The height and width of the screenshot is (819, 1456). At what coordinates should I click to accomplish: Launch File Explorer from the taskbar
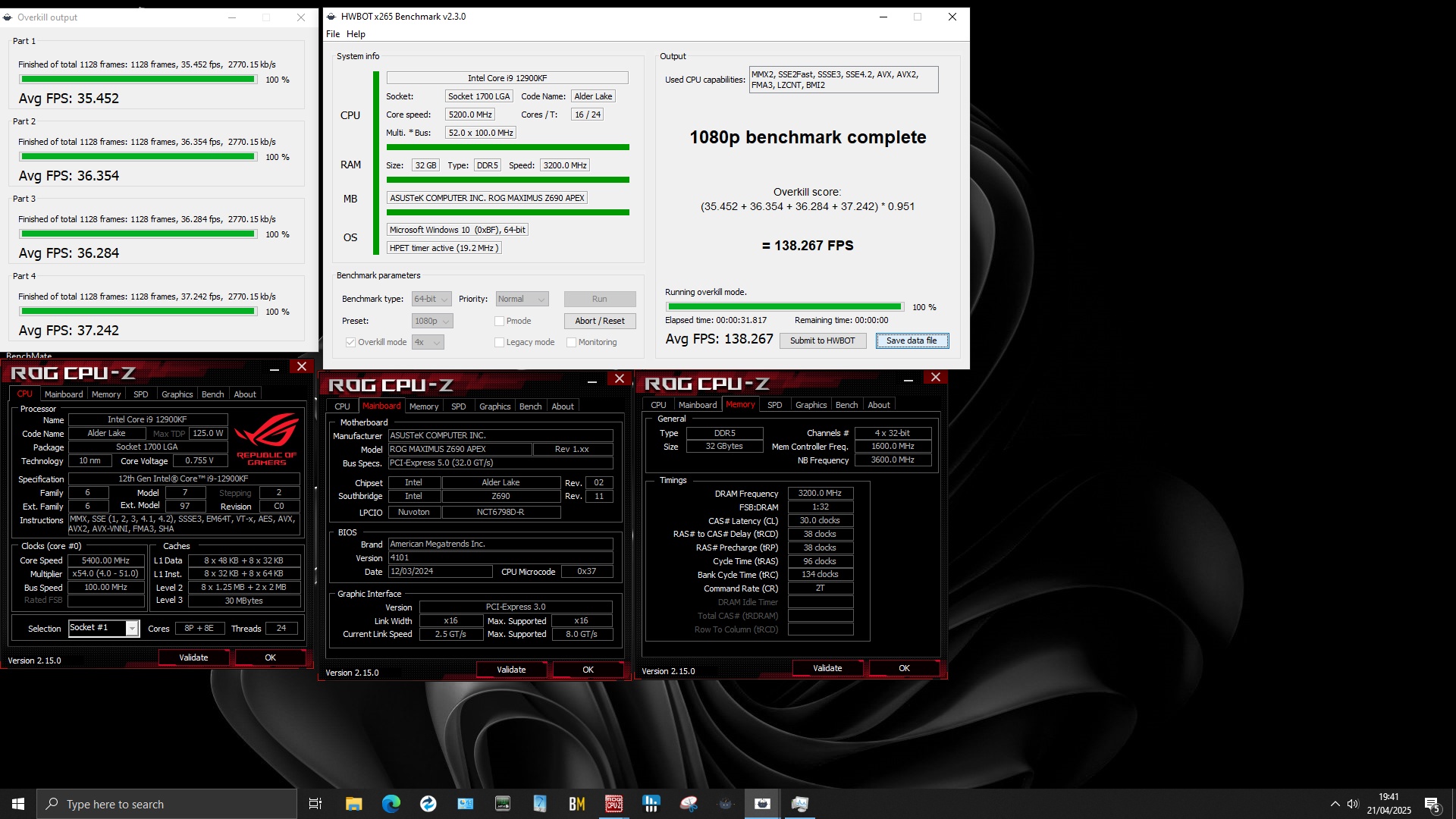pyautogui.click(x=353, y=804)
